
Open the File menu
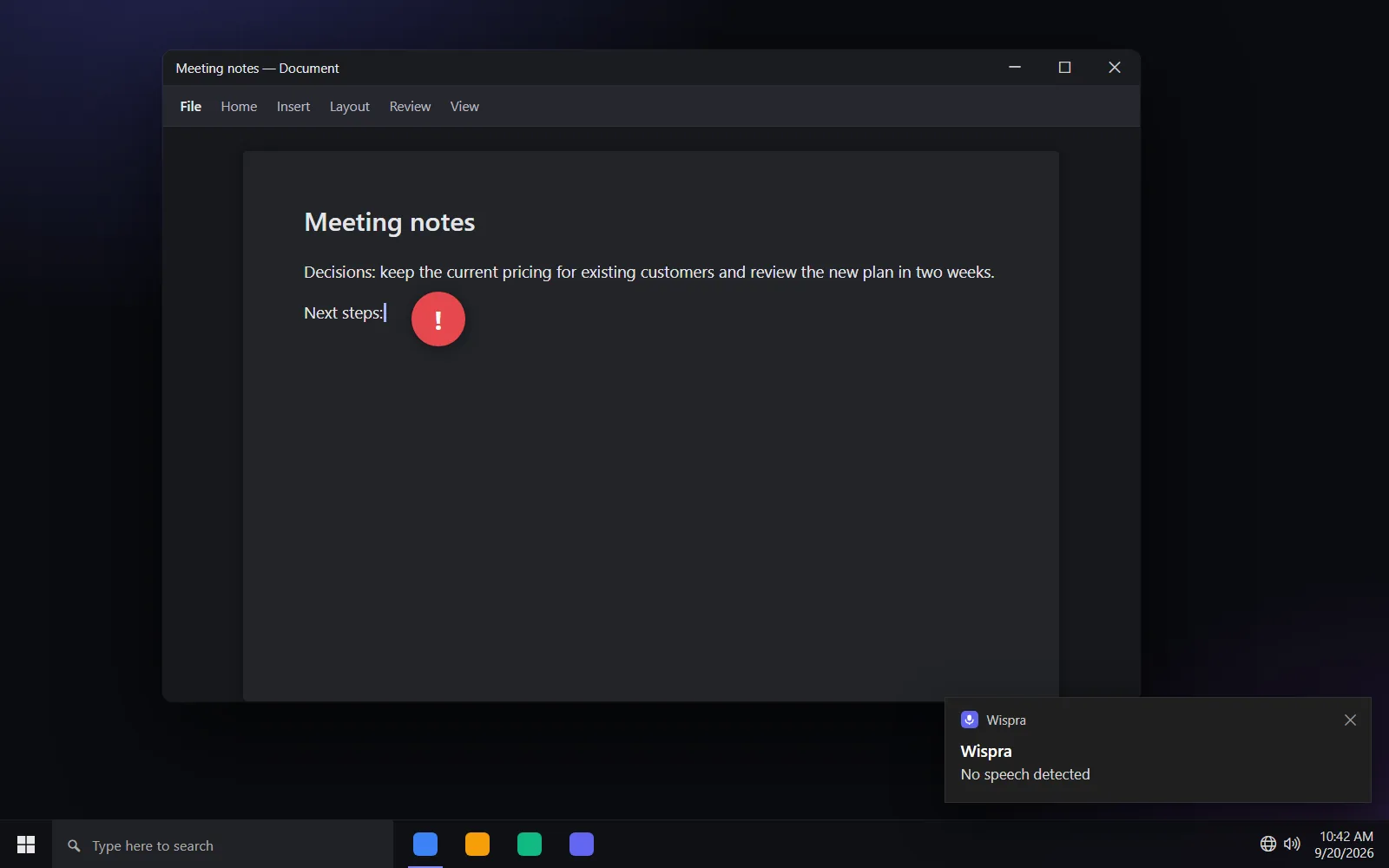(x=190, y=106)
